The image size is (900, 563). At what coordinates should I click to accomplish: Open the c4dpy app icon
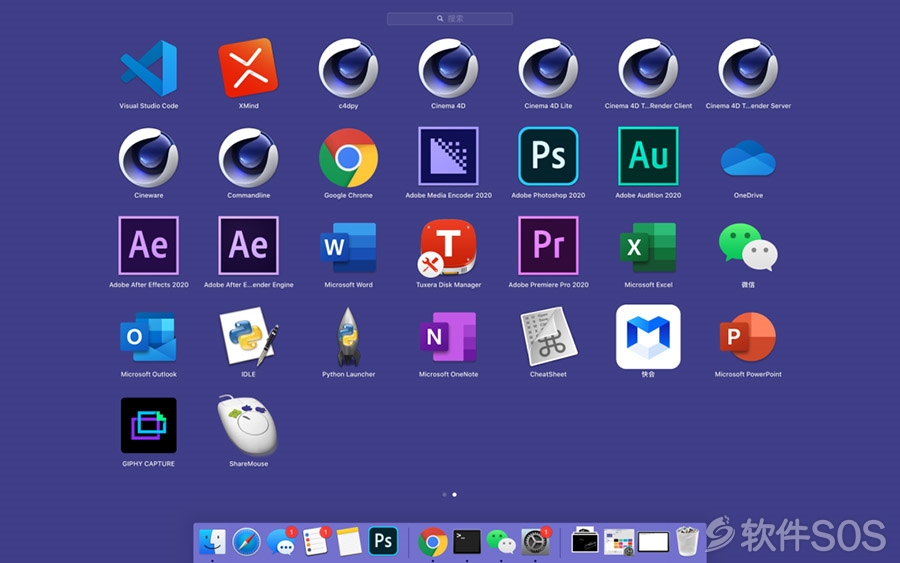[x=348, y=68]
